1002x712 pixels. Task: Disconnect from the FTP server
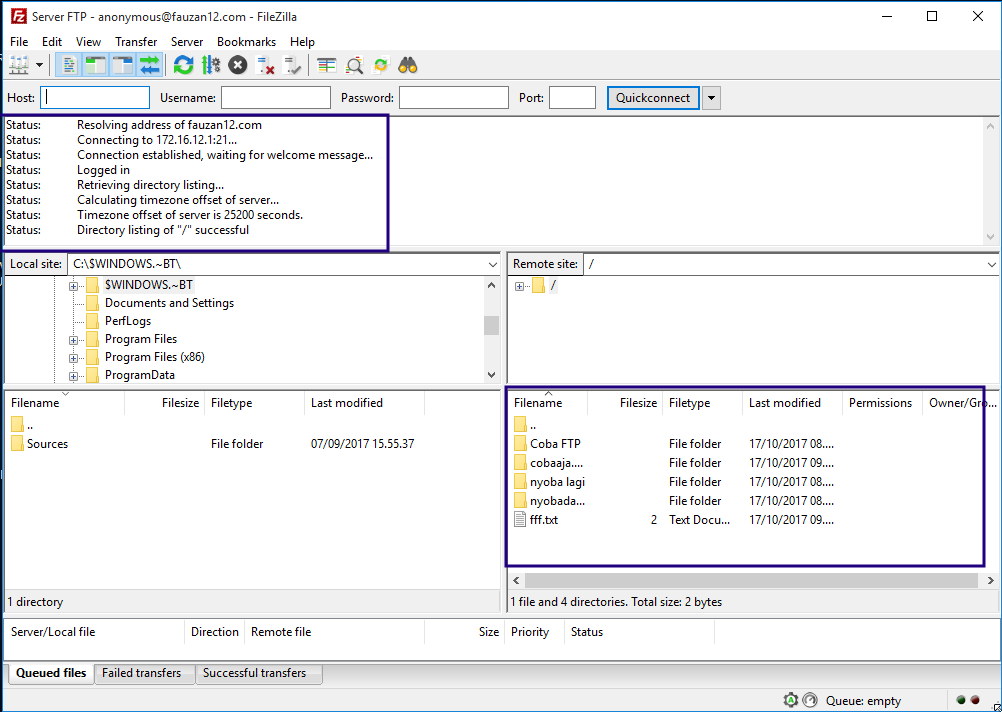266,64
